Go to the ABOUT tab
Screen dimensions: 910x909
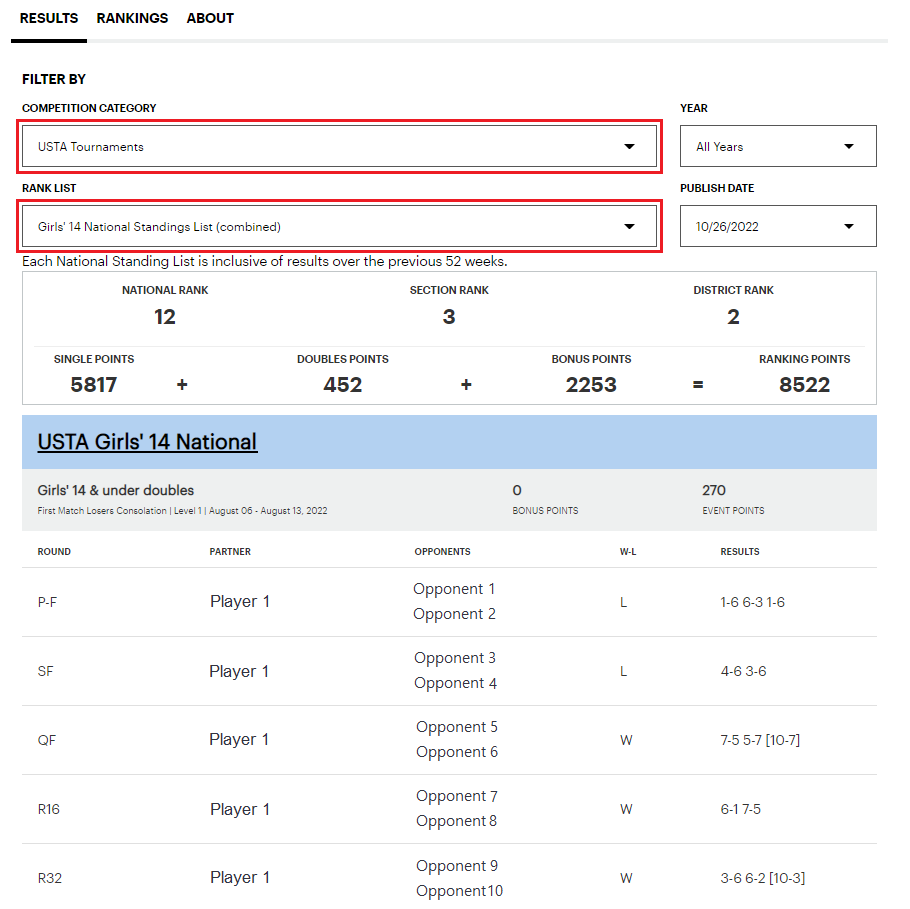coord(210,18)
